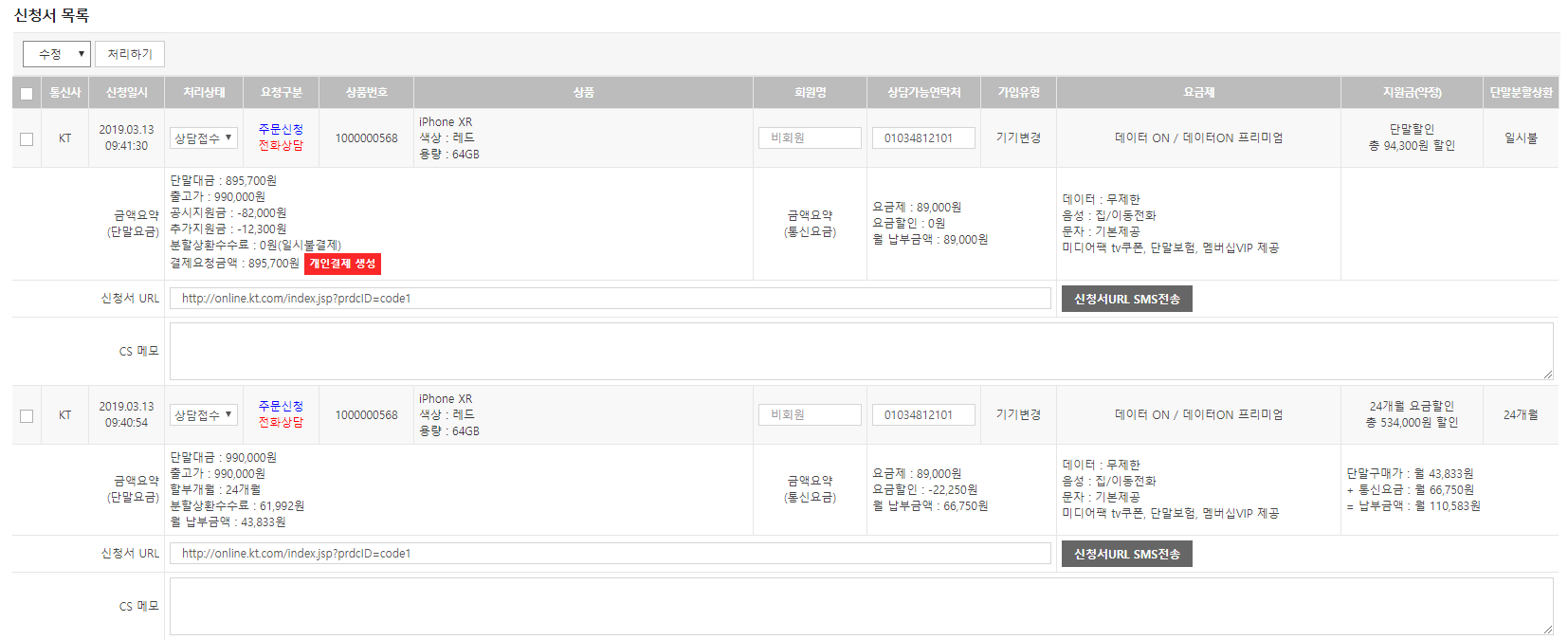Open the 수정 dropdown above the table

point(57,54)
